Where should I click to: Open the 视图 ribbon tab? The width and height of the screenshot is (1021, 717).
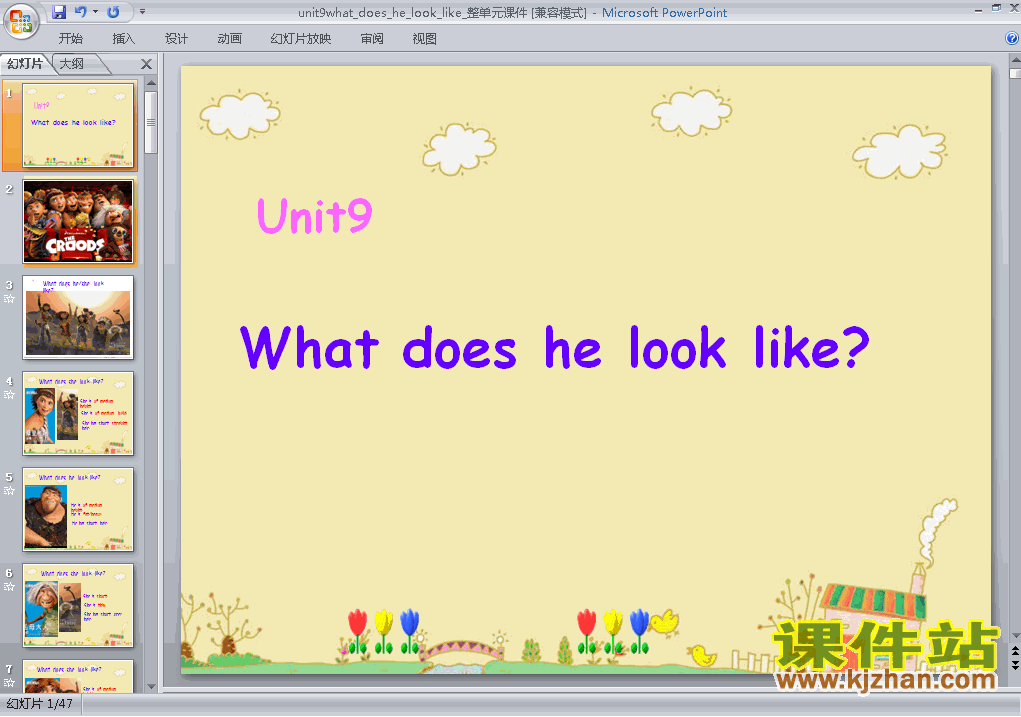click(424, 38)
